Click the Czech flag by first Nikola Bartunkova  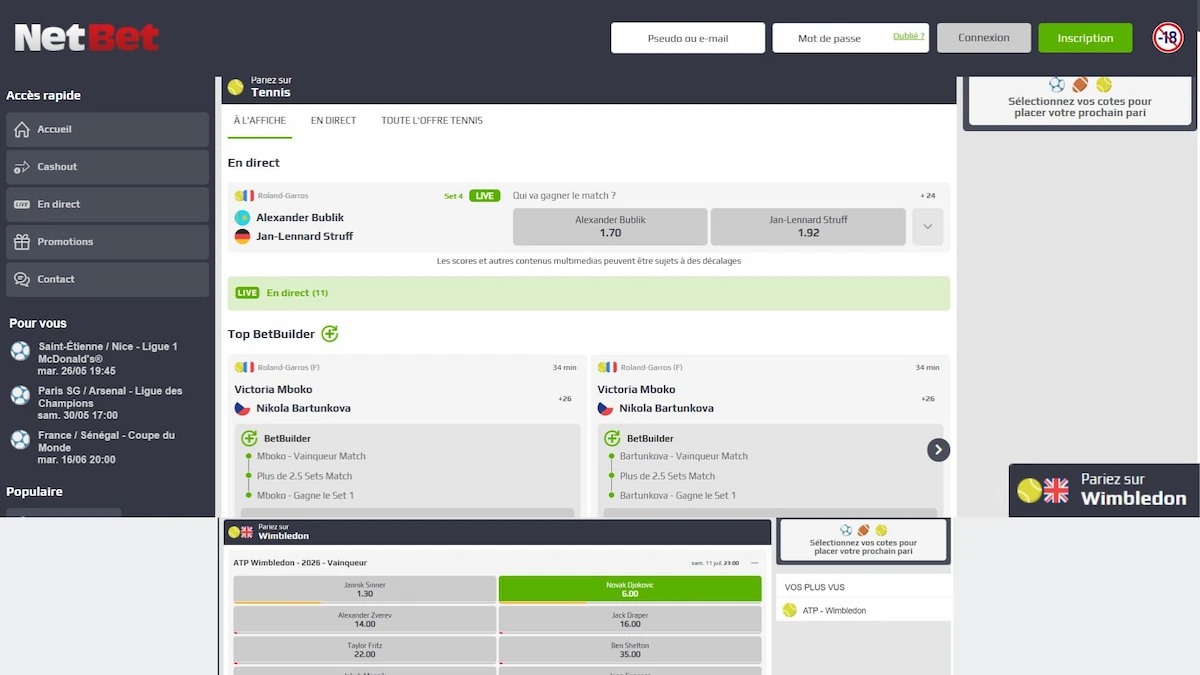tap(242, 408)
